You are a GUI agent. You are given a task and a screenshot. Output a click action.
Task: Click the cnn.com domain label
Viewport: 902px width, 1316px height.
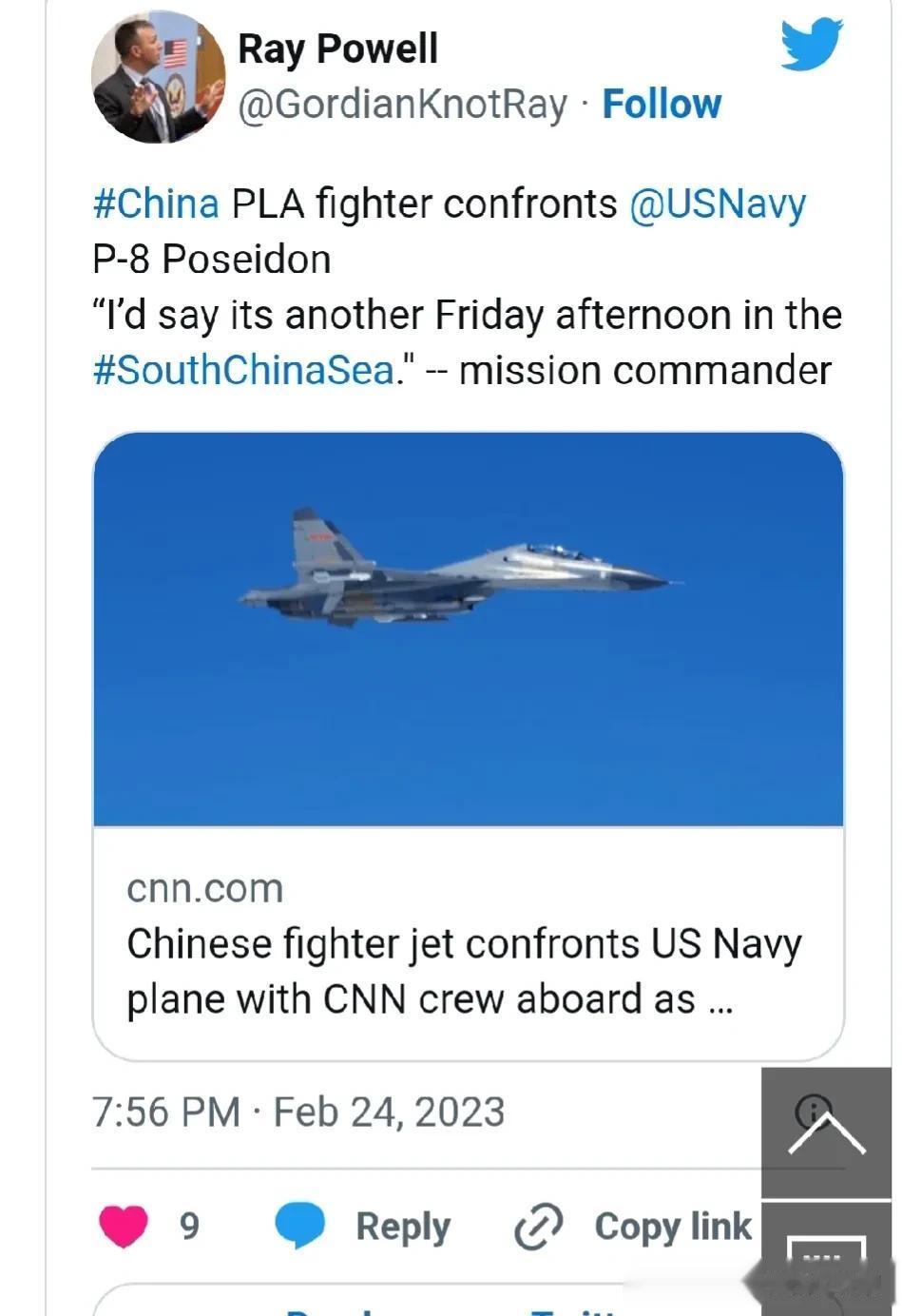205,889
